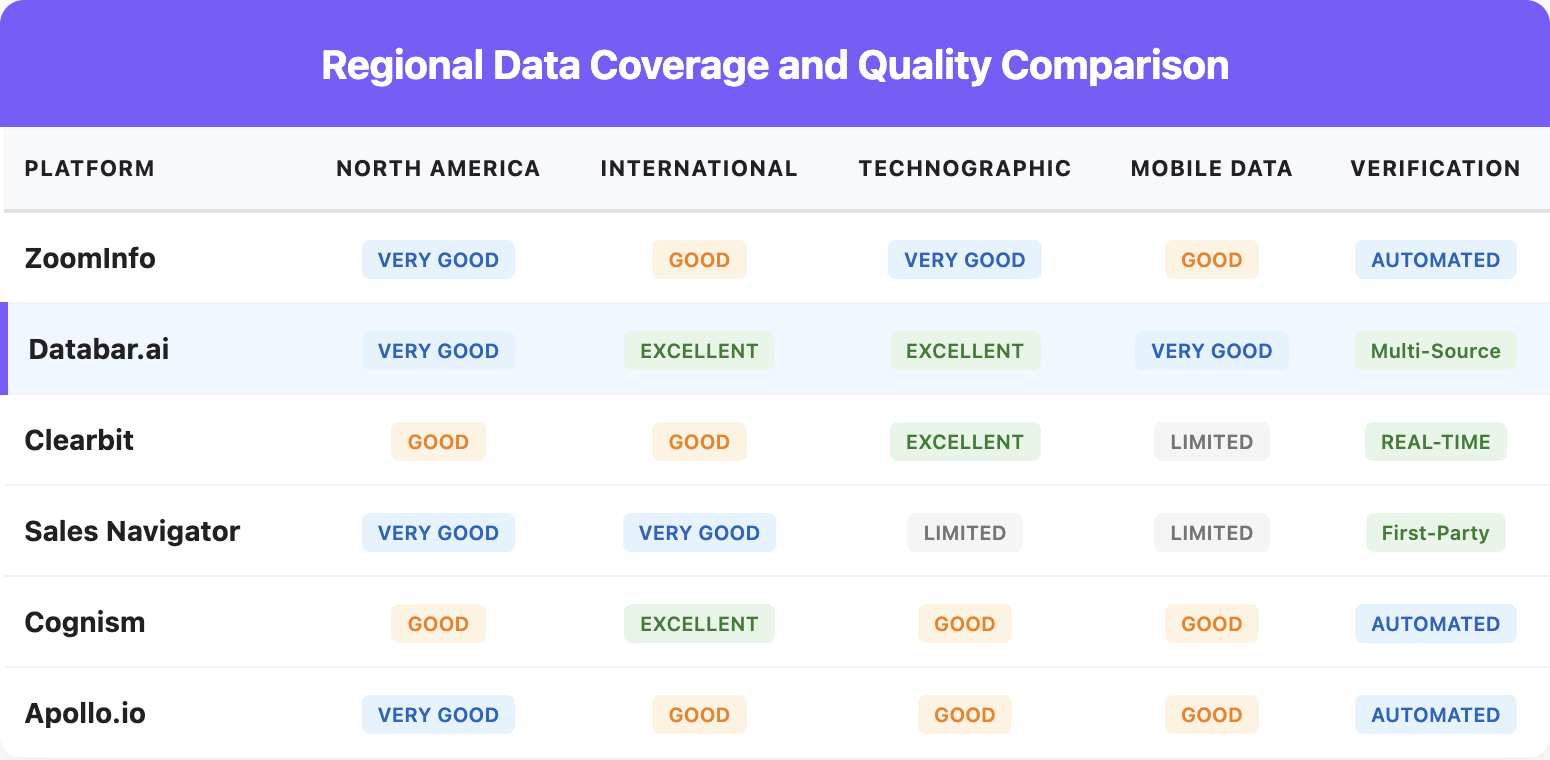Select the Sales Navigator platform name
The image size is (1550, 760).
(x=132, y=531)
